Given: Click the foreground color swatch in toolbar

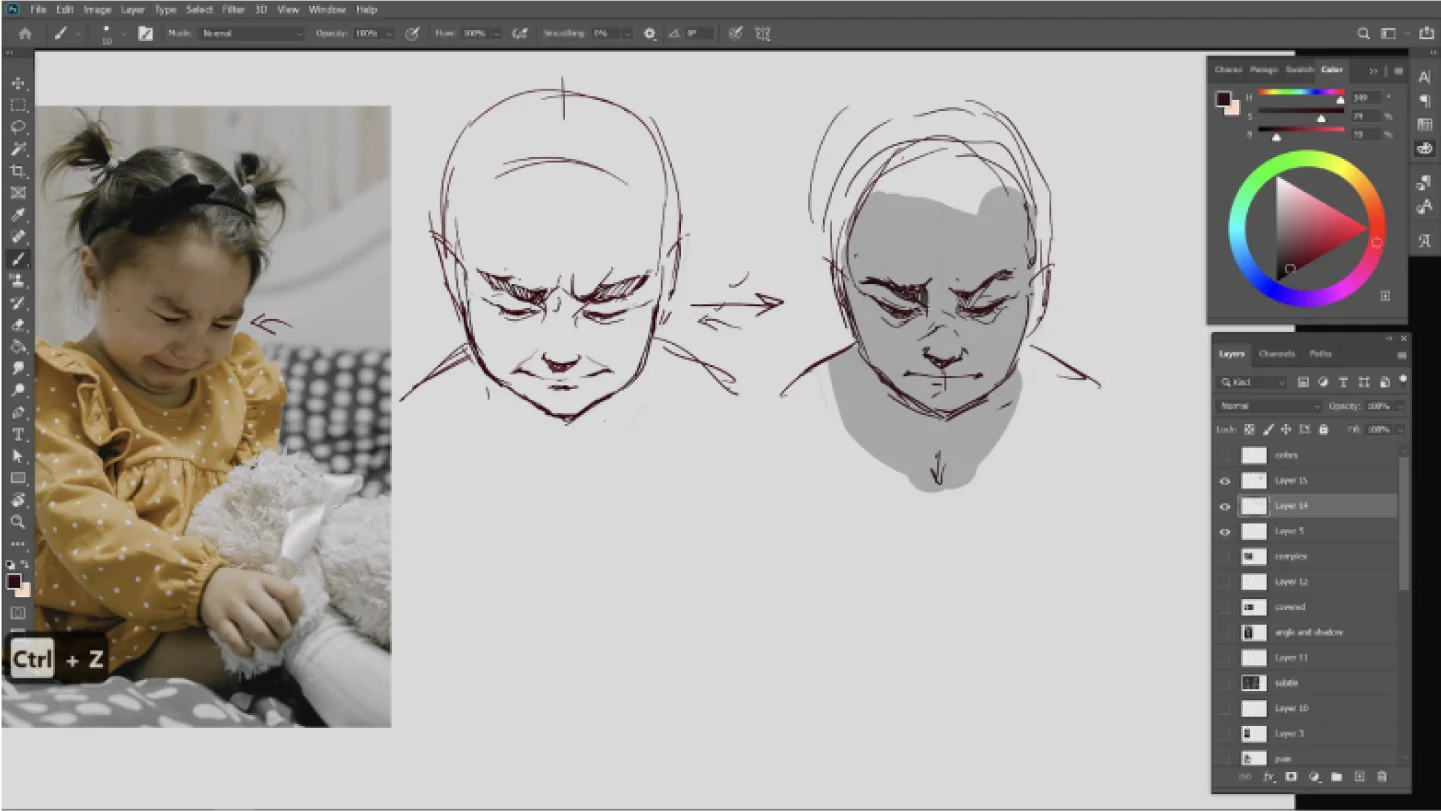Looking at the screenshot, I should click(x=14, y=581).
